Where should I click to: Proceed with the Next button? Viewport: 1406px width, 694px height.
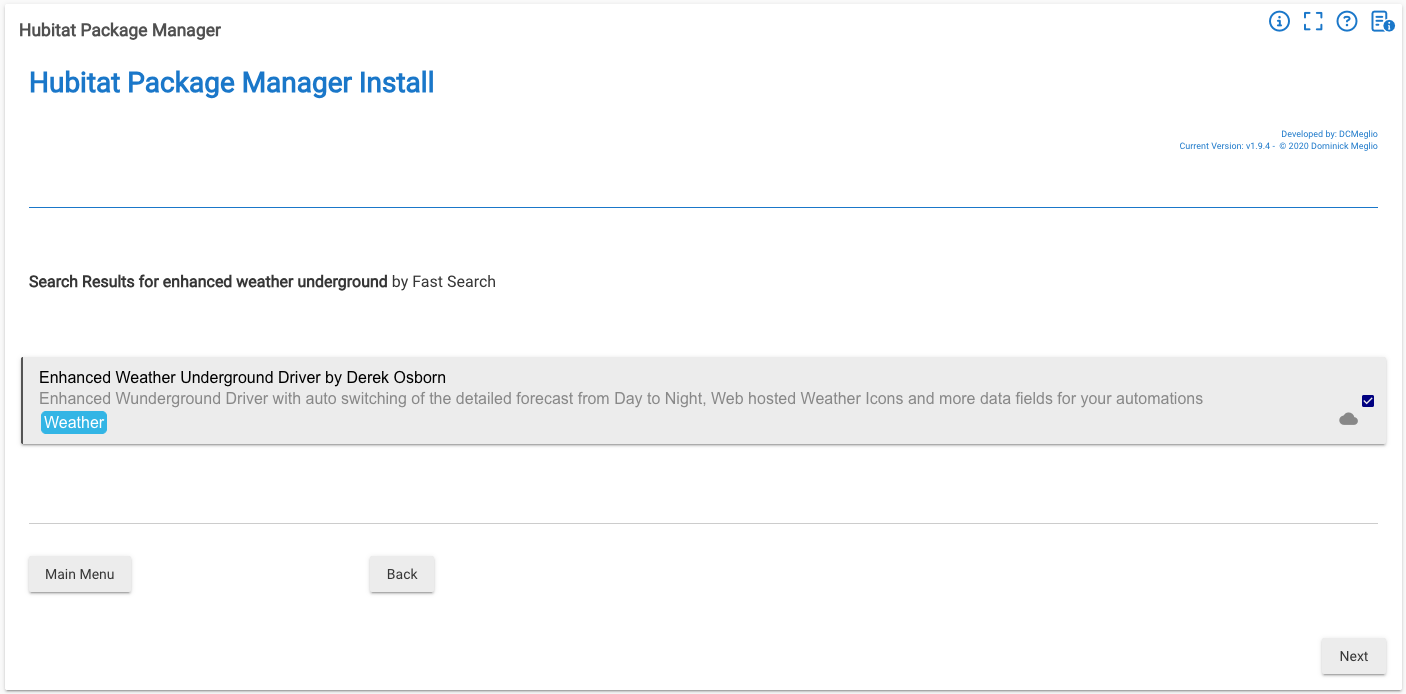pyautogui.click(x=1353, y=656)
